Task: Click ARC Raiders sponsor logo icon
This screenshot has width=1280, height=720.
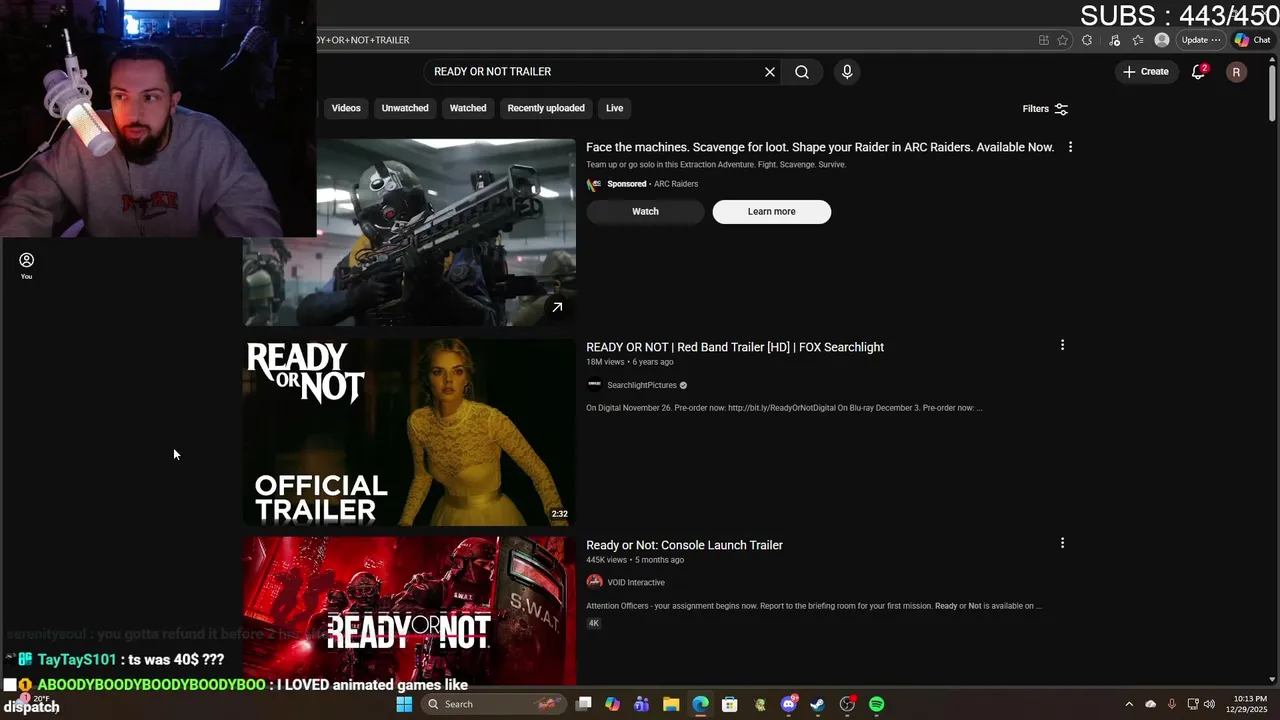Action: coord(594,184)
